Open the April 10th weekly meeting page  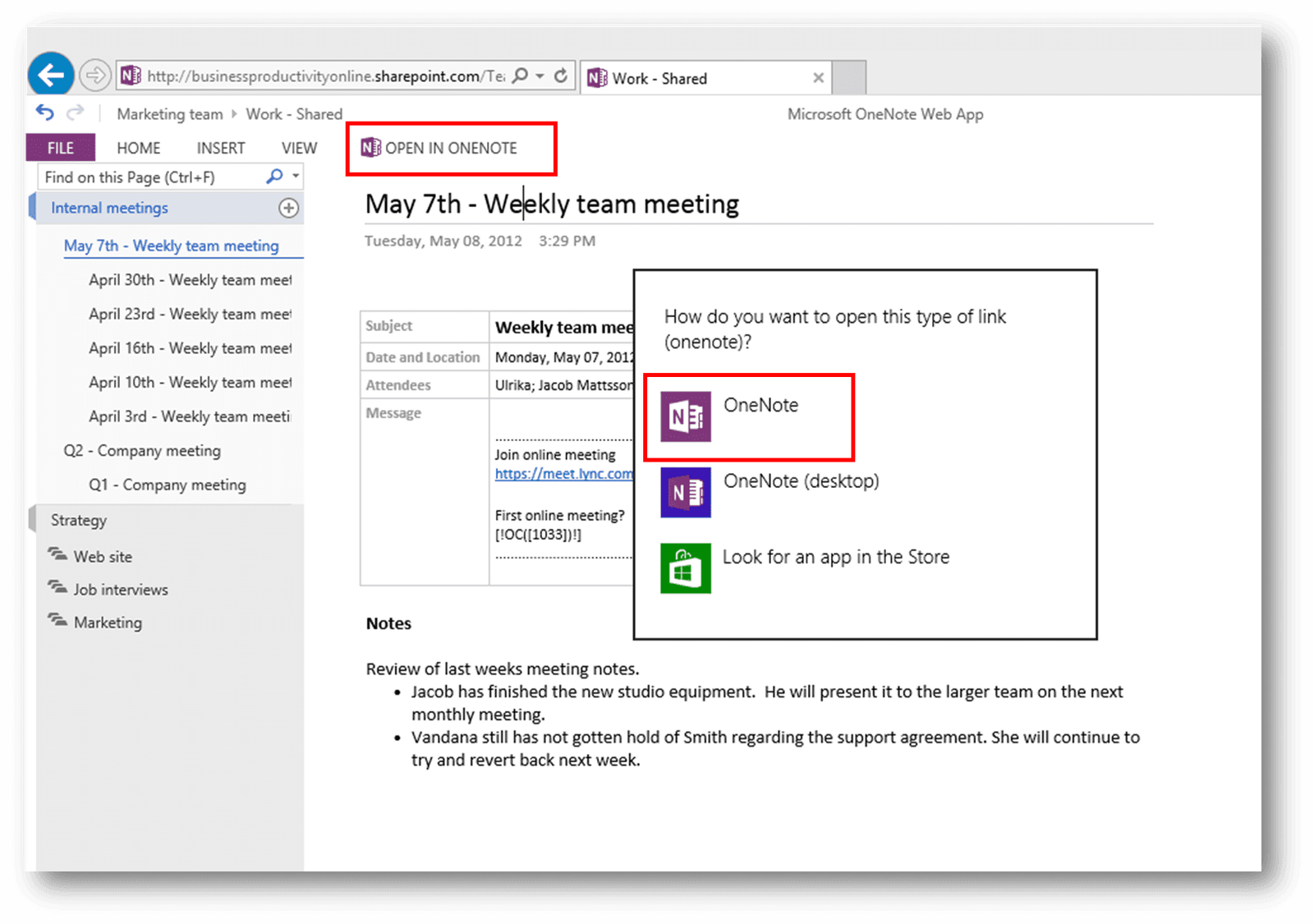[191, 383]
